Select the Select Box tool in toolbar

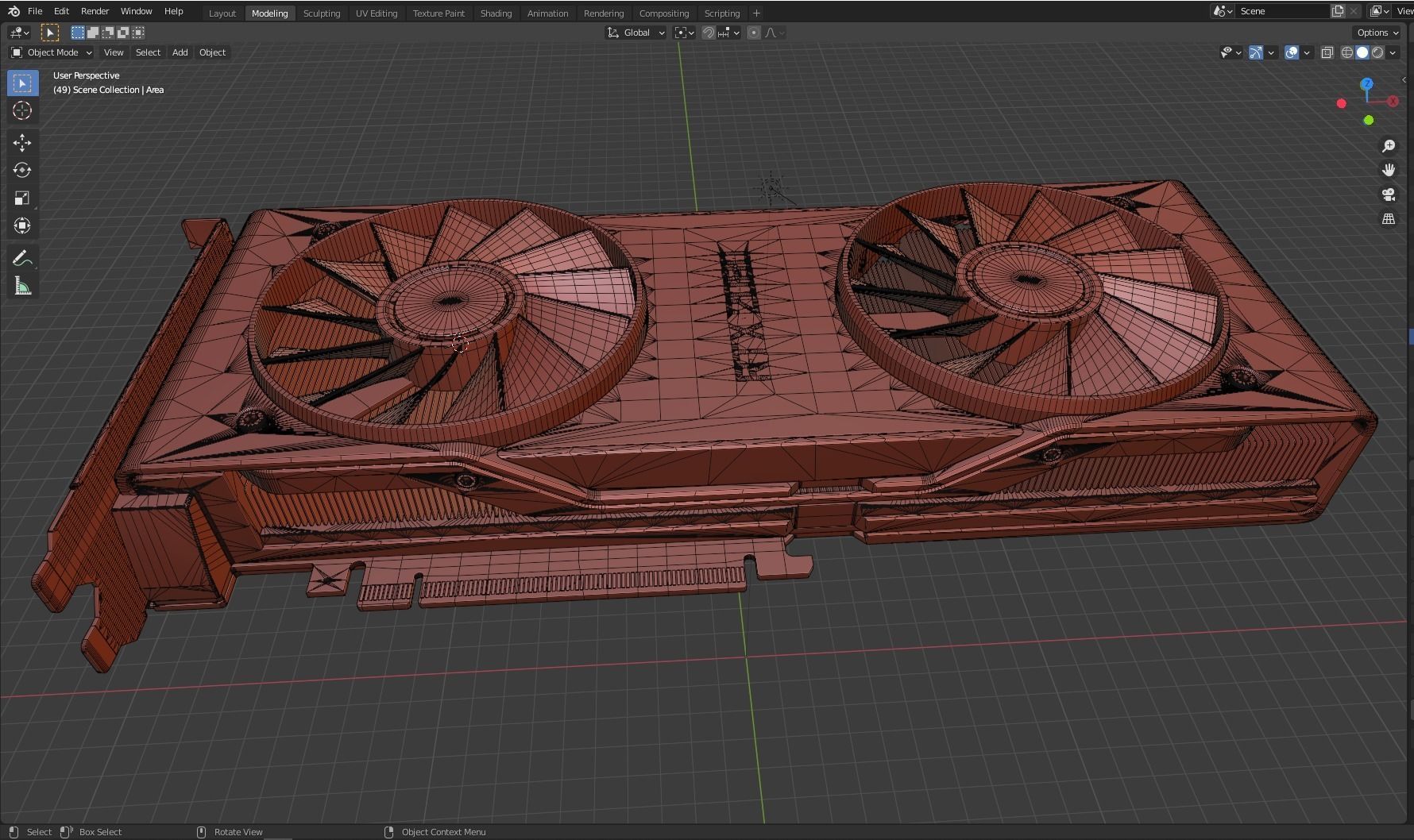[22, 83]
